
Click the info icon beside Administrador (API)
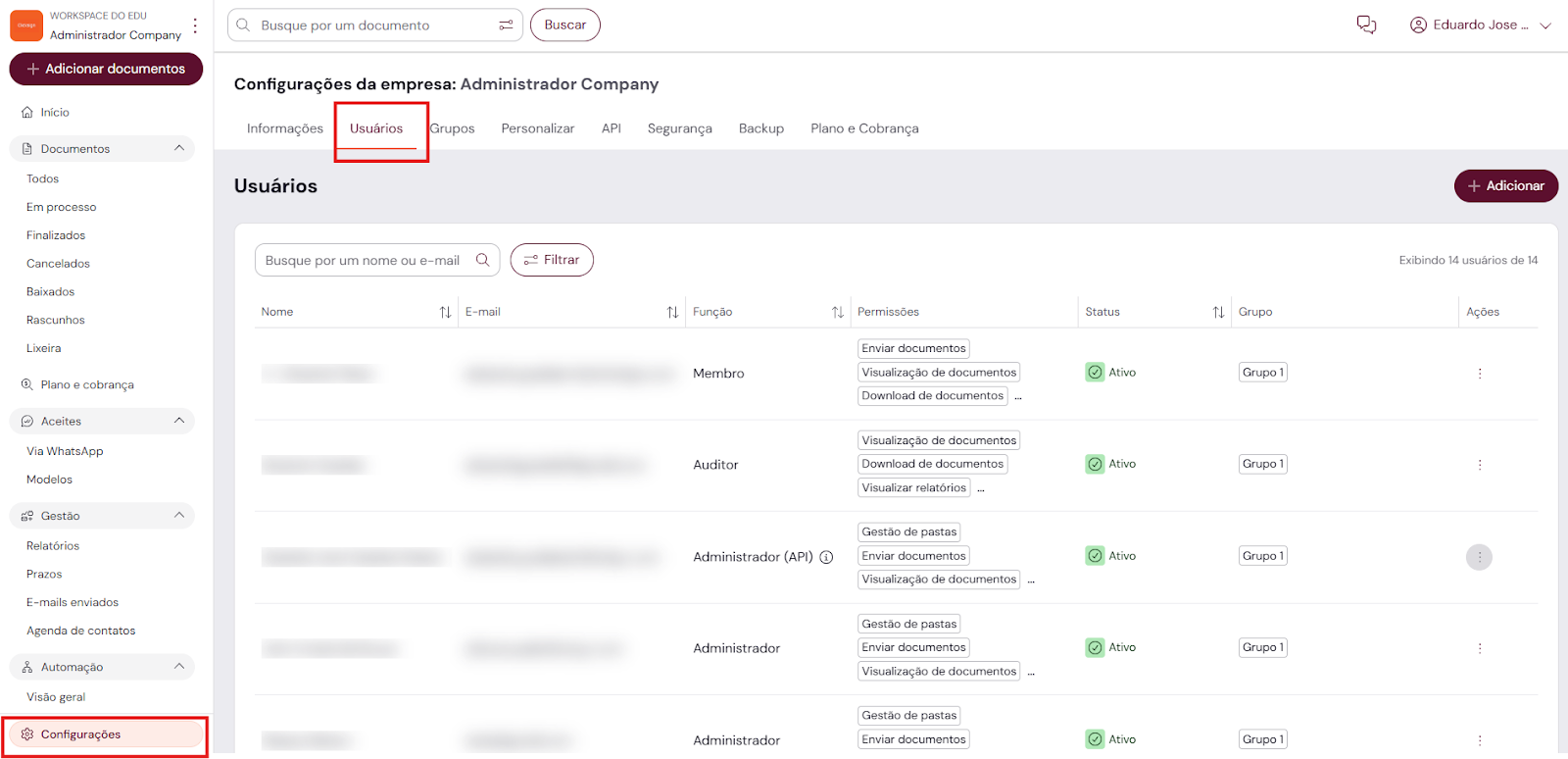[x=826, y=557]
